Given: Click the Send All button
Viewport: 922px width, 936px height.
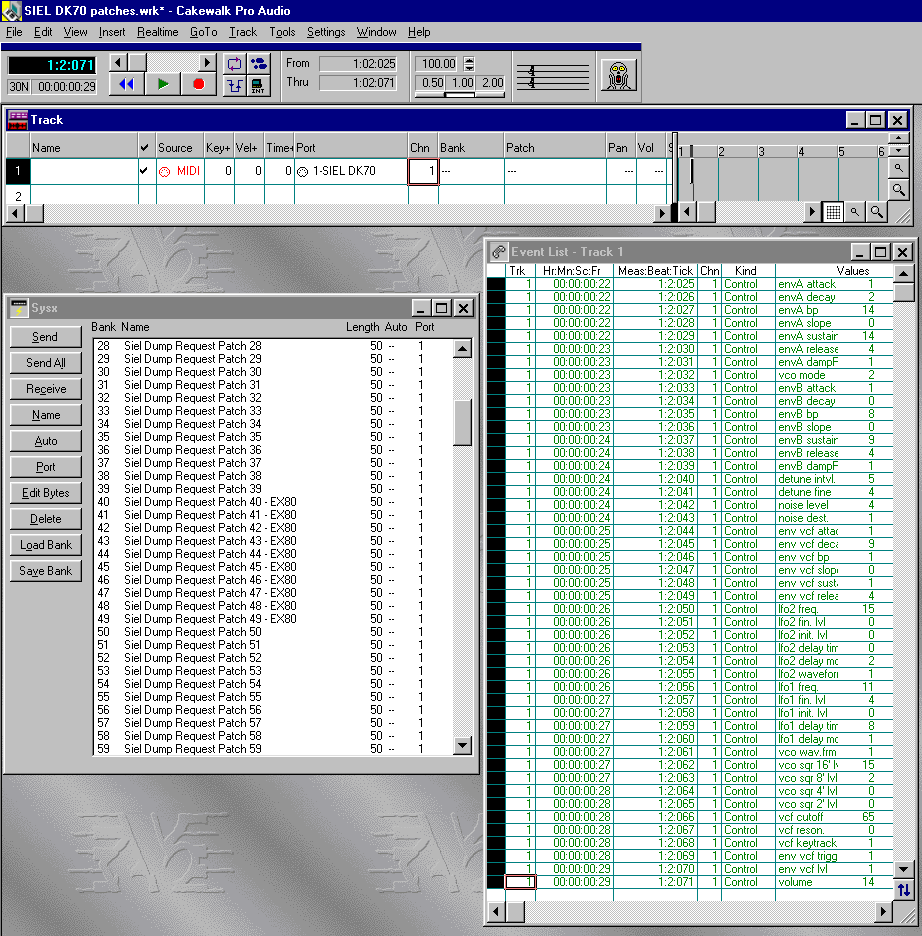Looking at the screenshot, I should [45, 363].
